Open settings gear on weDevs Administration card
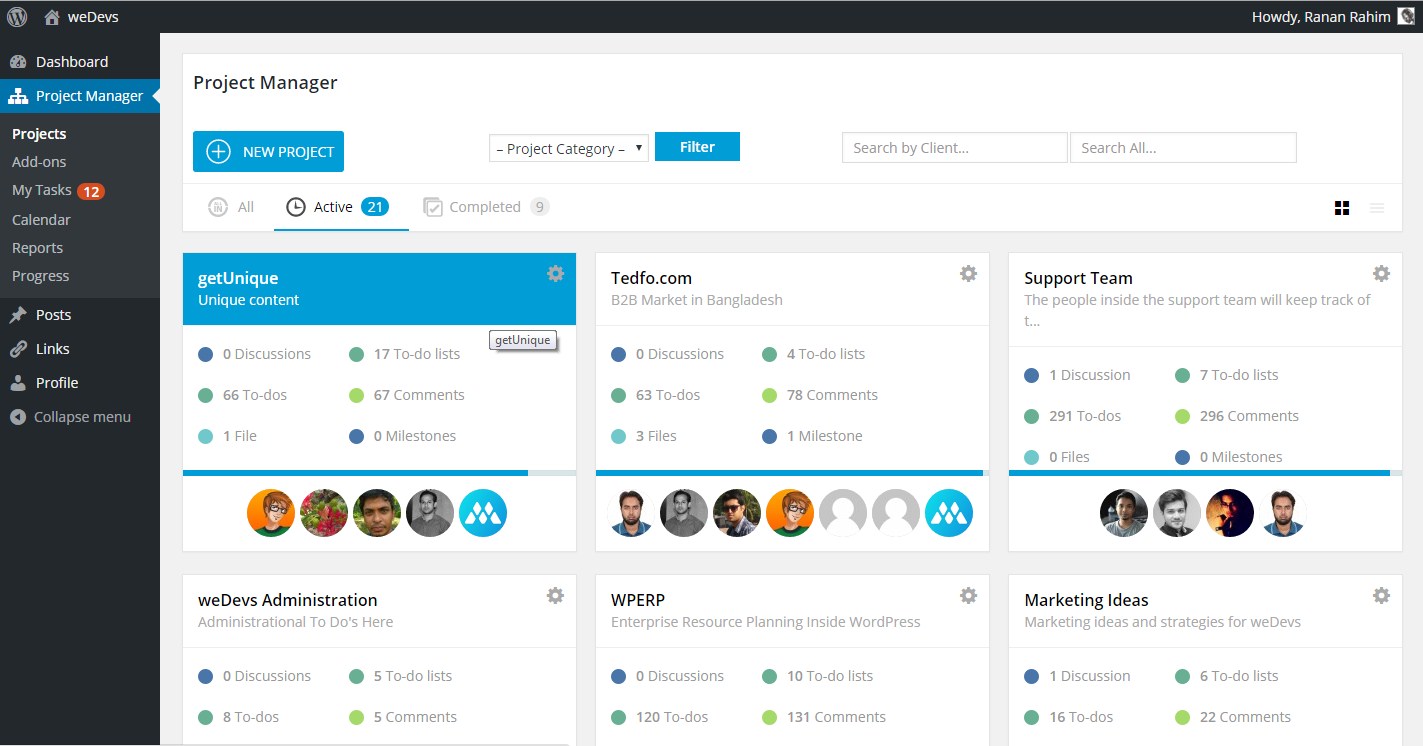 pyautogui.click(x=555, y=596)
